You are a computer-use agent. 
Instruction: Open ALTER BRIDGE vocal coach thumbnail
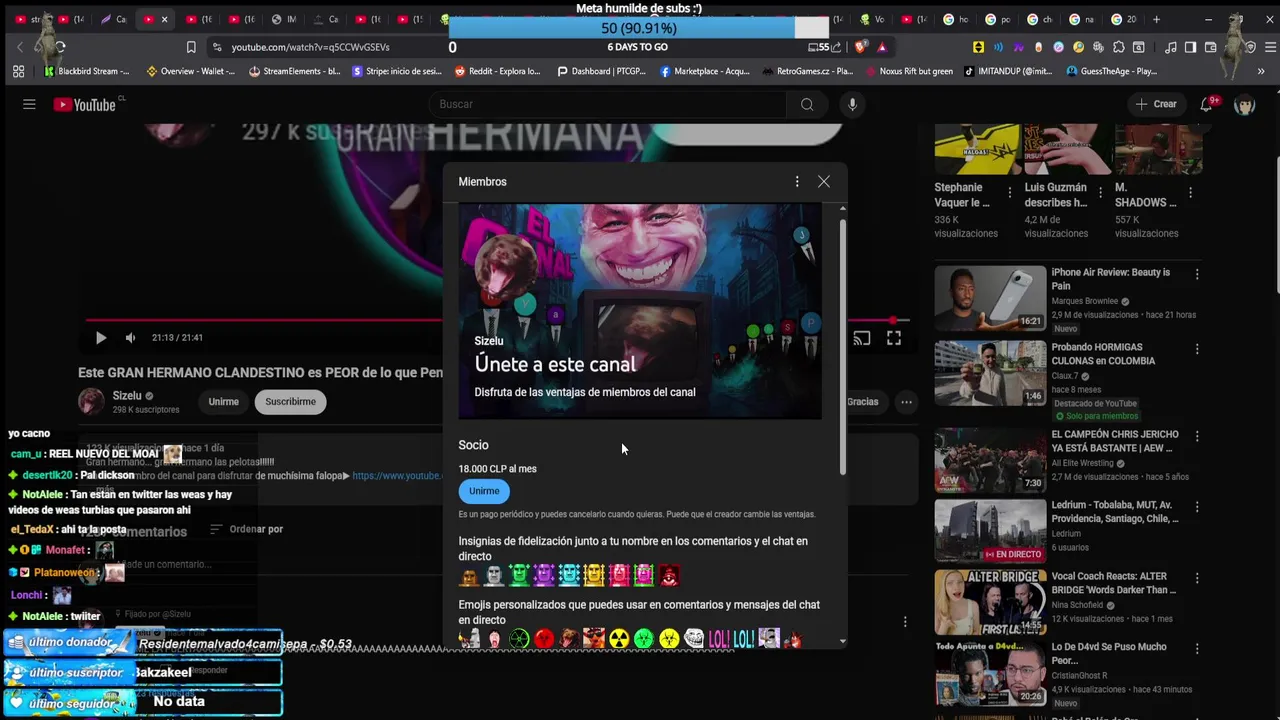click(x=990, y=602)
